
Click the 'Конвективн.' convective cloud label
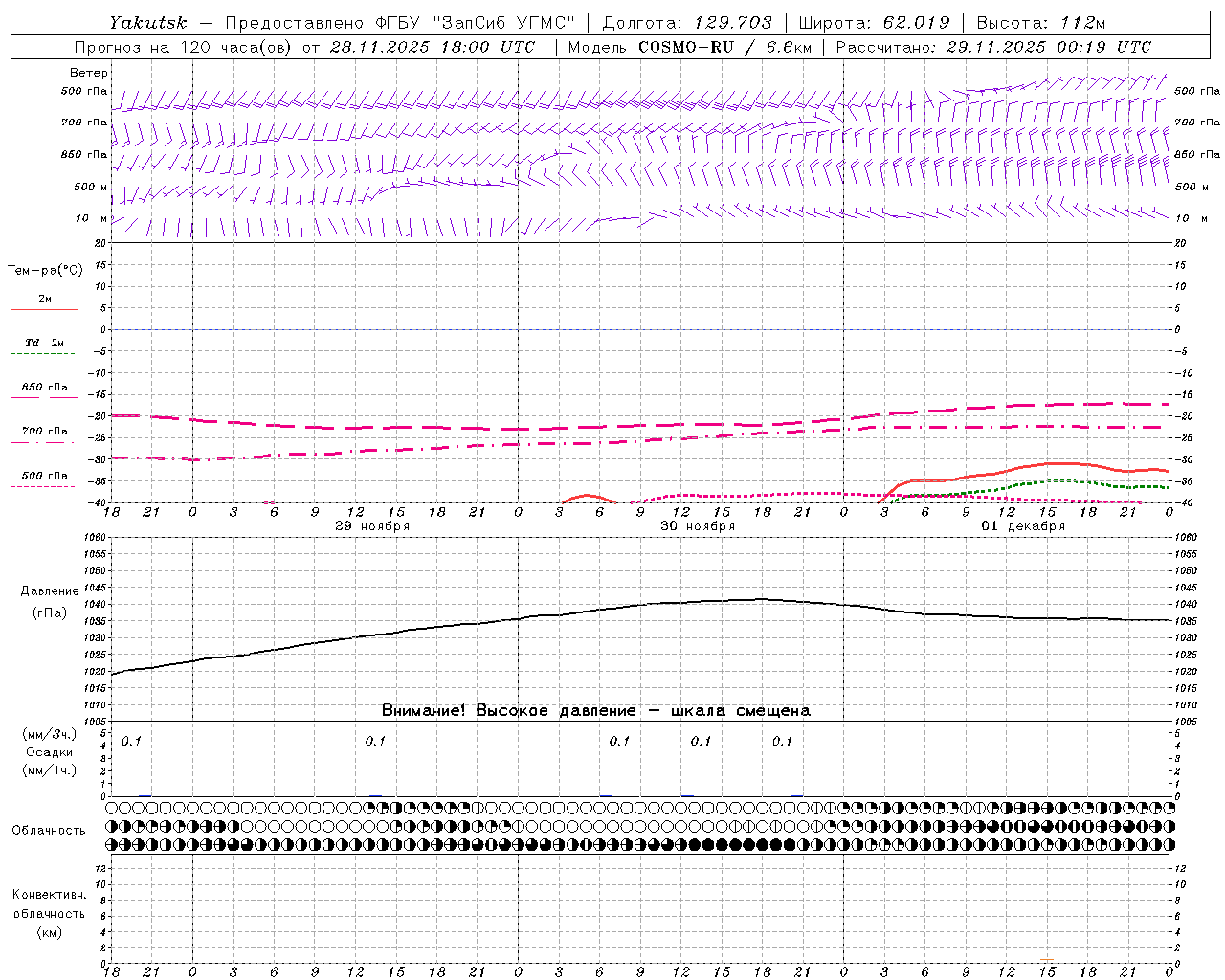(x=49, y=895)
